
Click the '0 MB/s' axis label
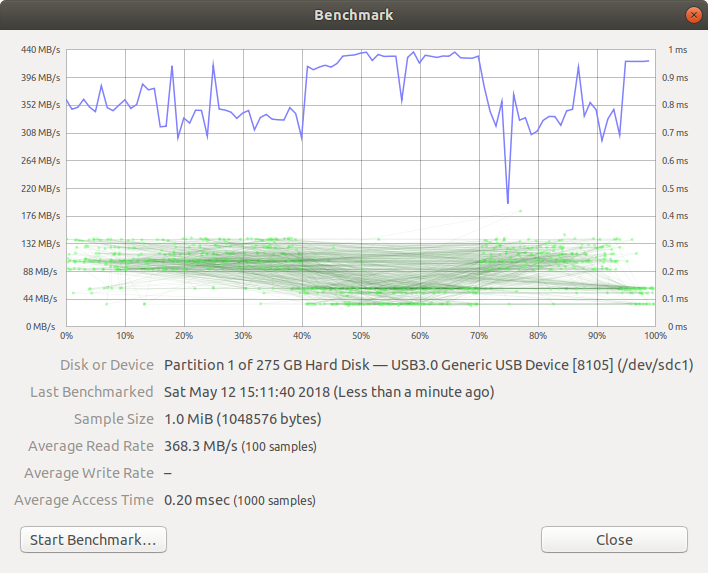pyautogui.click(x=41, y=327)
